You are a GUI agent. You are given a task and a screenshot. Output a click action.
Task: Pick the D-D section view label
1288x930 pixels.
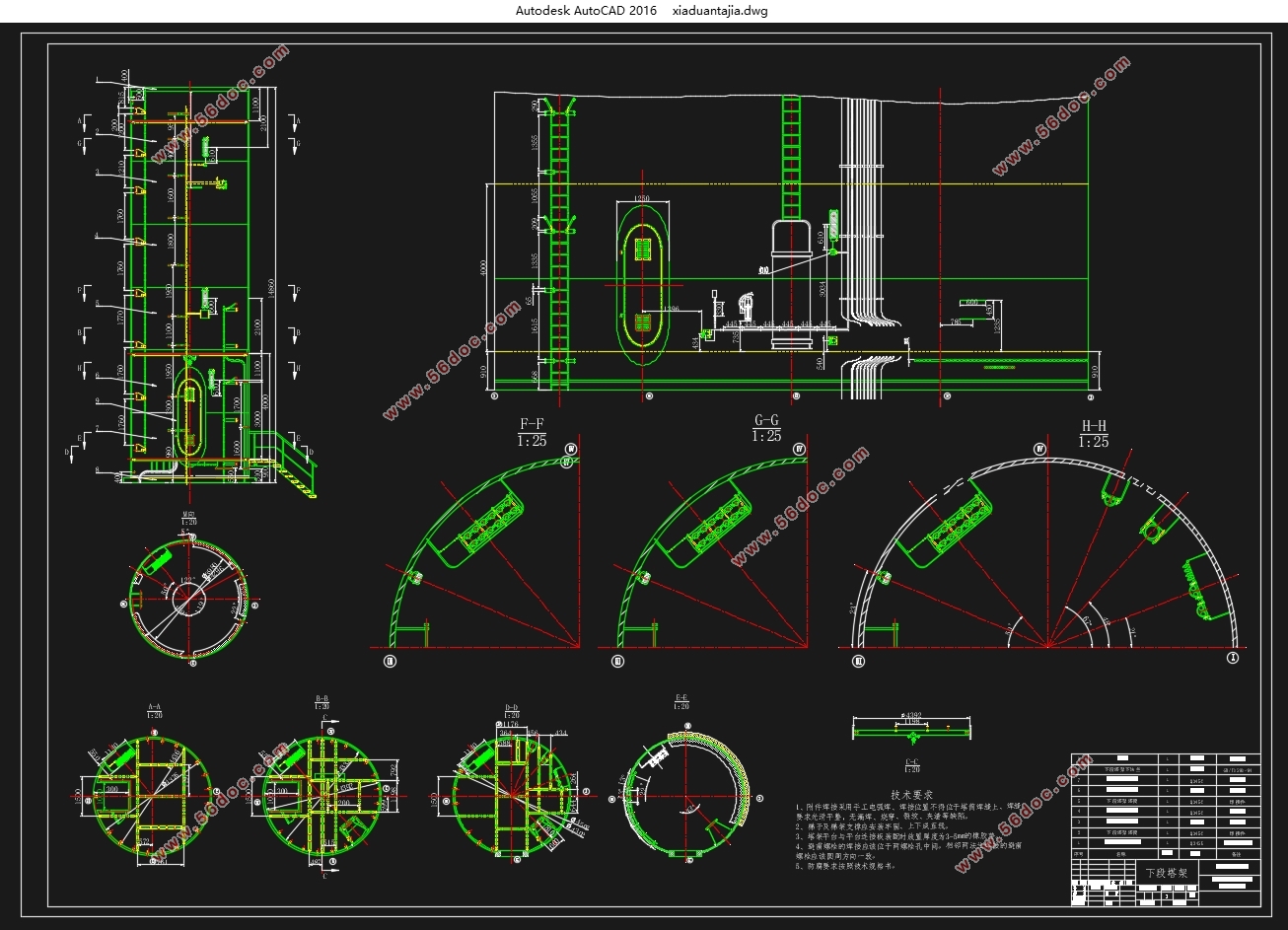click(512, 707)
